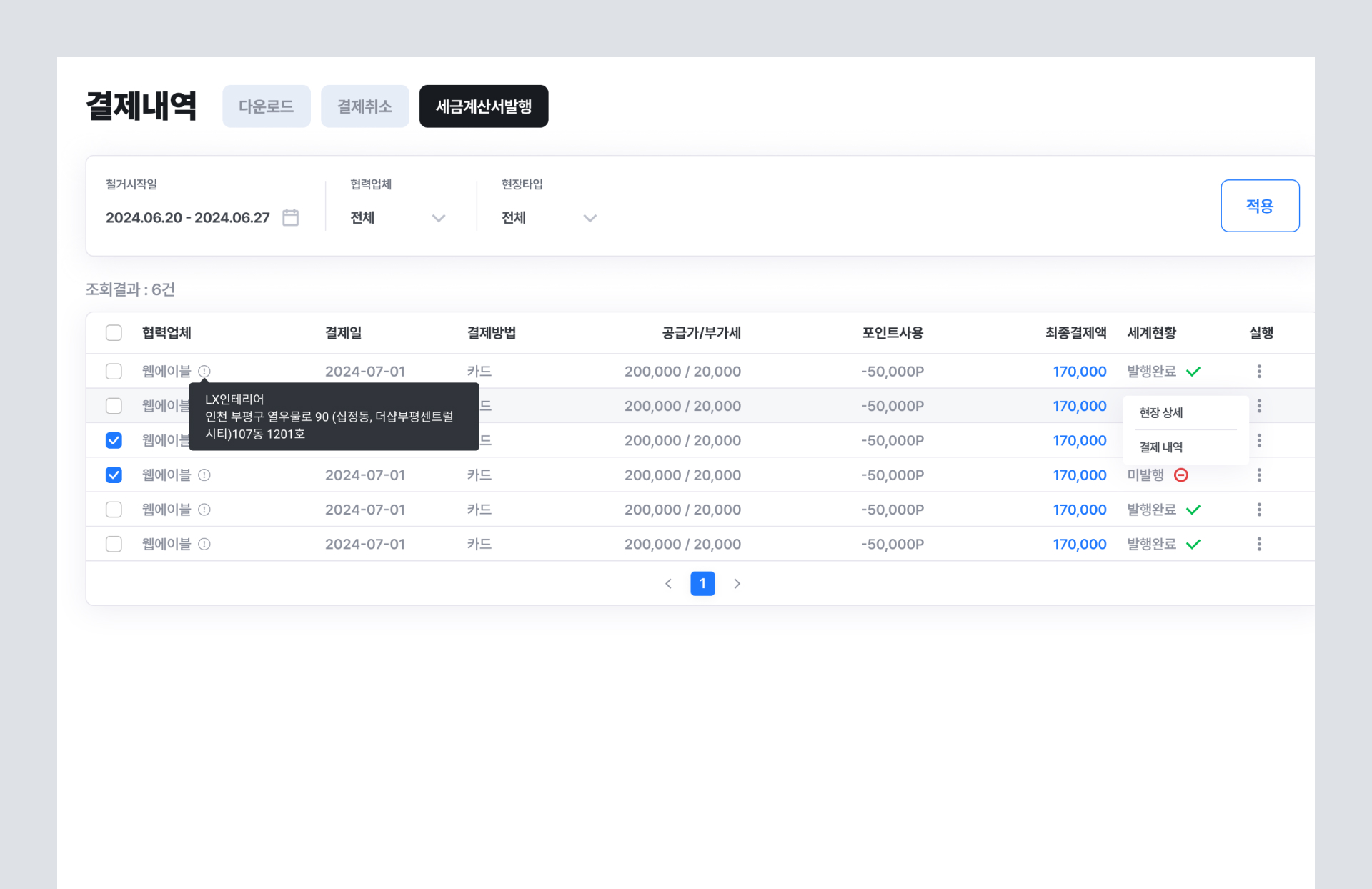
Task: Click the 세금계산서발행 button
Action: pyautogui.click(x=484, y=106)
